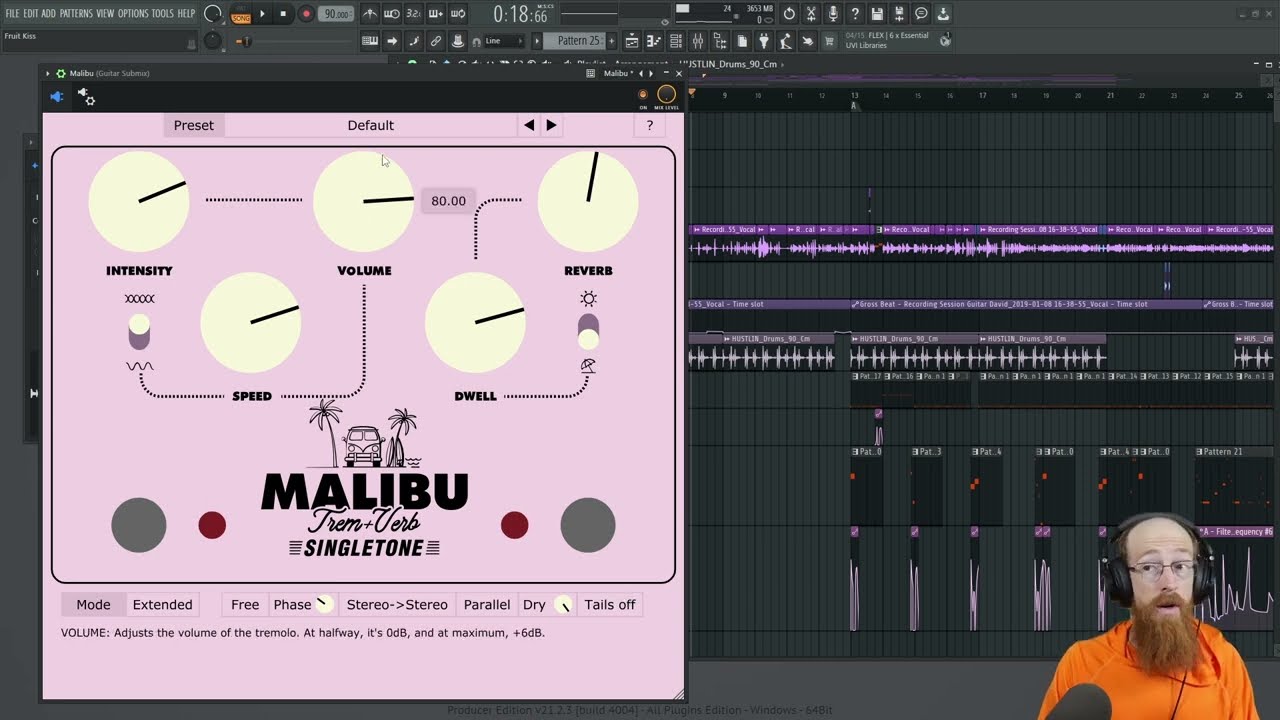
Task: Click the master pitch knob
Action: point(213,41)
